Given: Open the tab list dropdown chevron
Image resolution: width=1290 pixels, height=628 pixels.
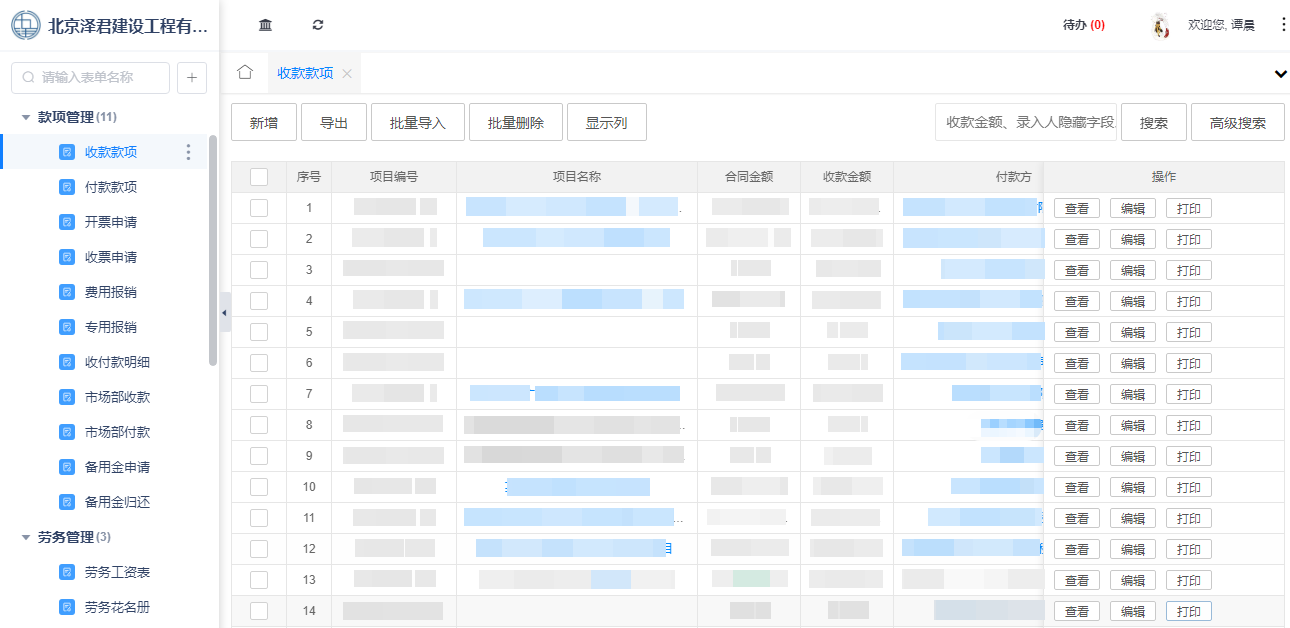Looking at the screenshot, I should tap(1281, 74).
